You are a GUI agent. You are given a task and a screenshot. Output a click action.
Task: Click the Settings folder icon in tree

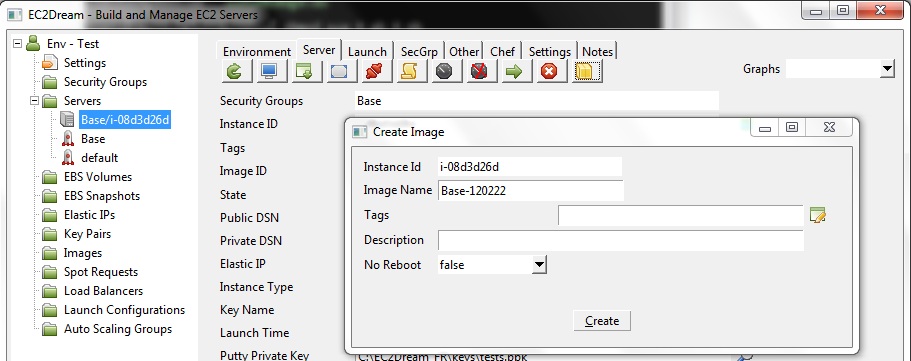tap(50, 63)
